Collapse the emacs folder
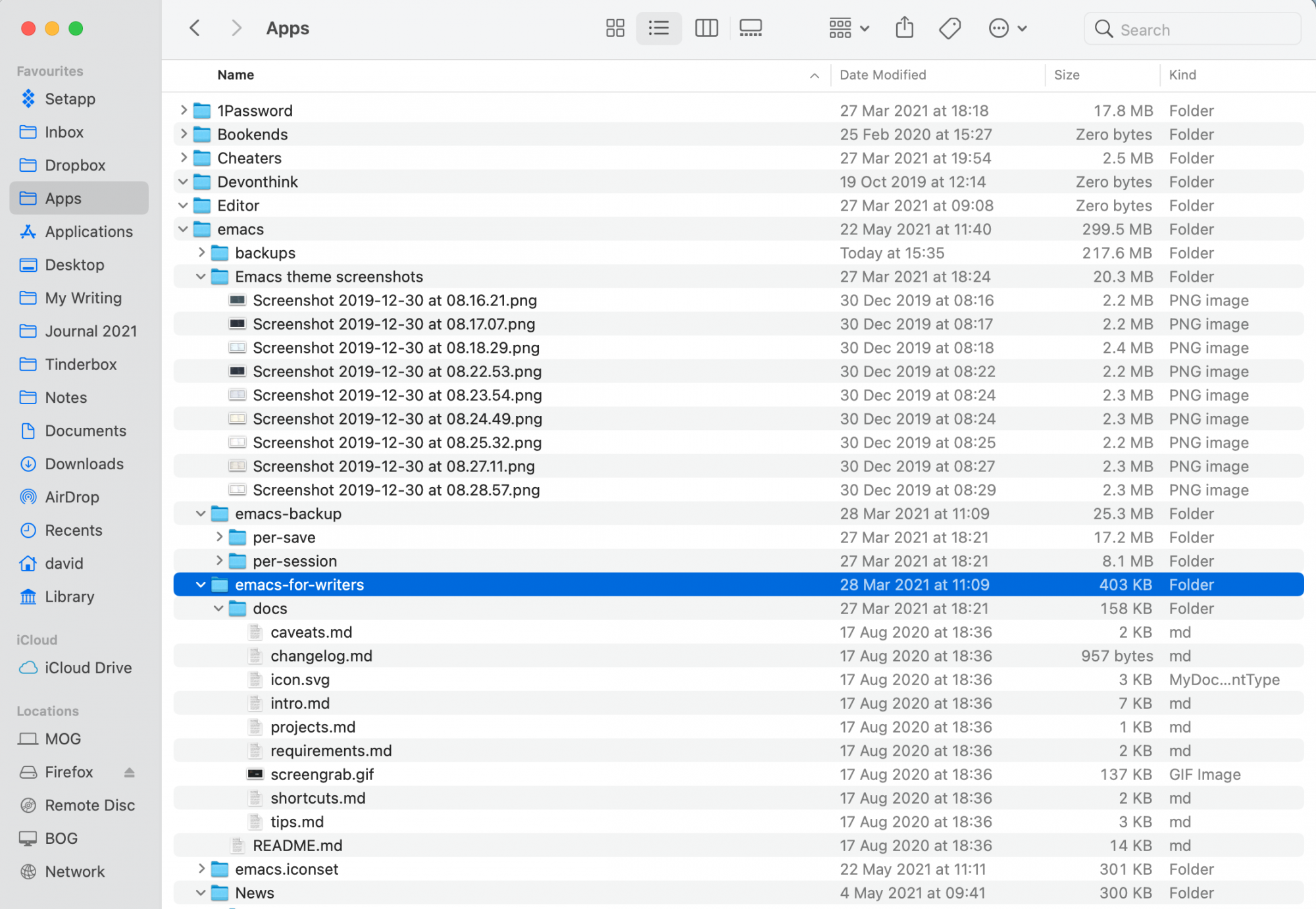Viewport: 1316px width, 909px height. [x=184, y=229]
